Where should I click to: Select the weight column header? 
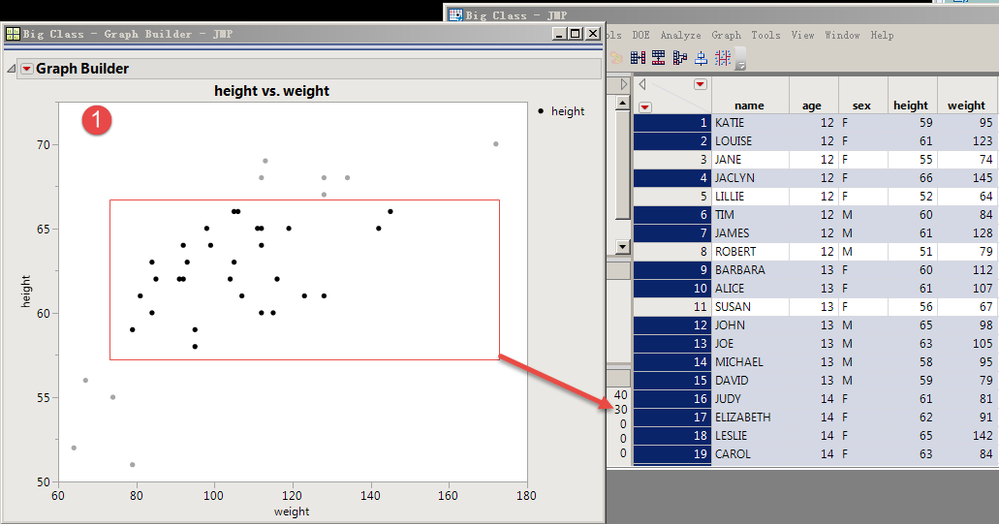tap(966, 105)
